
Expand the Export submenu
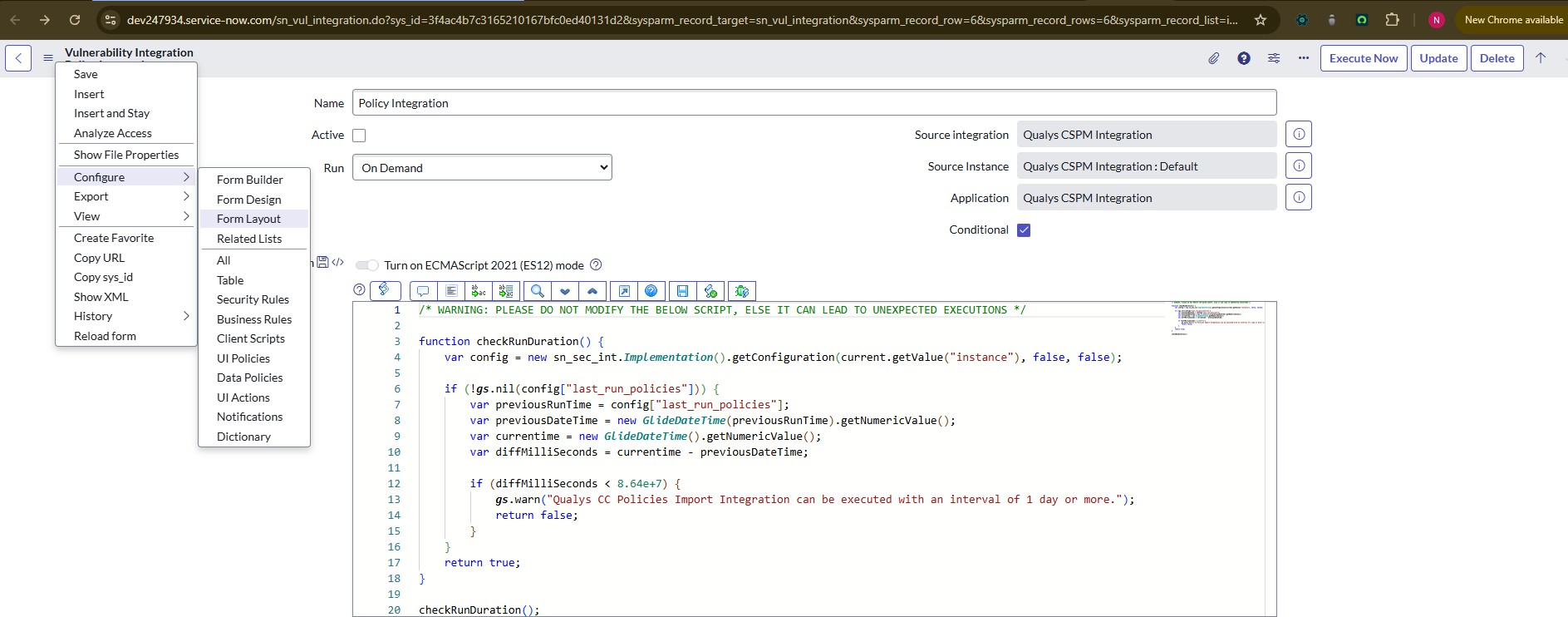click(126, 196)
